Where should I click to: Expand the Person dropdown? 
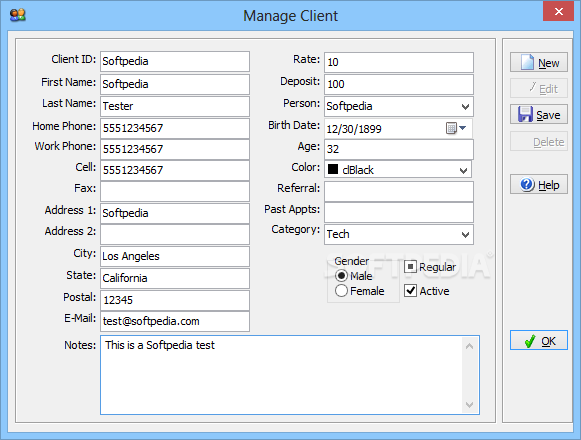465,107
